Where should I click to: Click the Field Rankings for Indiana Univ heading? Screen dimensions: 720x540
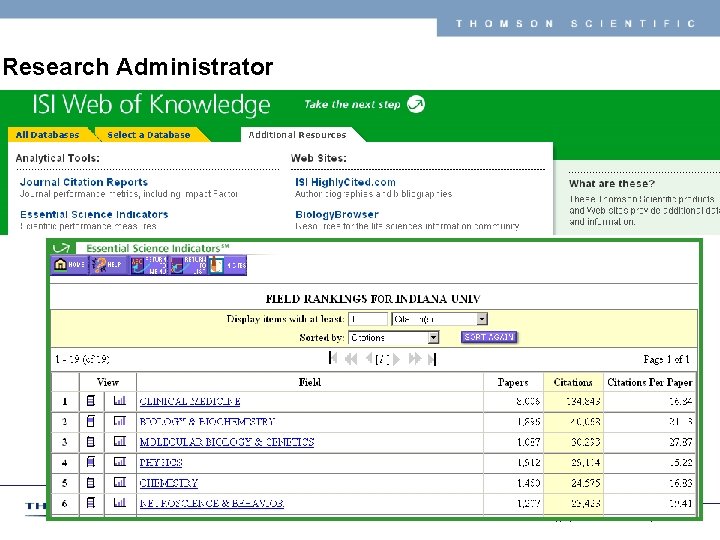point(373,299)
